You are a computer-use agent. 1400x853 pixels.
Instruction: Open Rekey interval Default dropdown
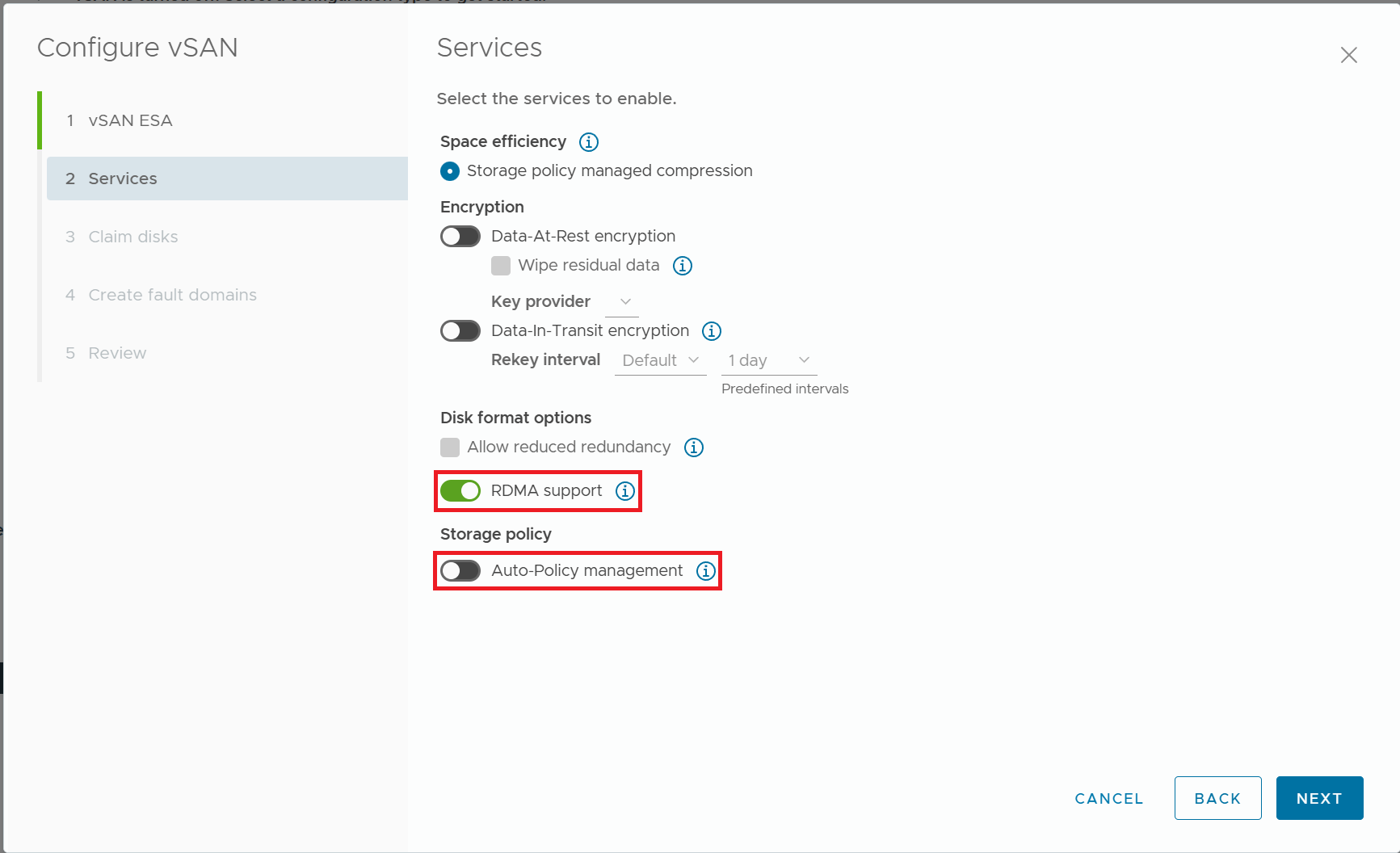click(660, 360)
